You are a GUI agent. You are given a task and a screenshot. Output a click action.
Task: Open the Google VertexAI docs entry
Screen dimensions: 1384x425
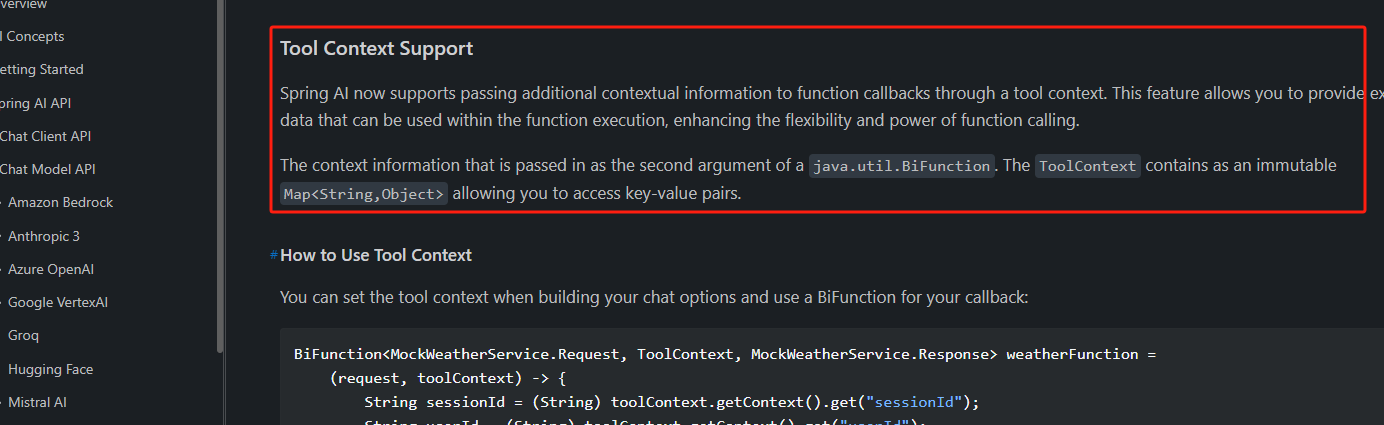pos(58,302)
